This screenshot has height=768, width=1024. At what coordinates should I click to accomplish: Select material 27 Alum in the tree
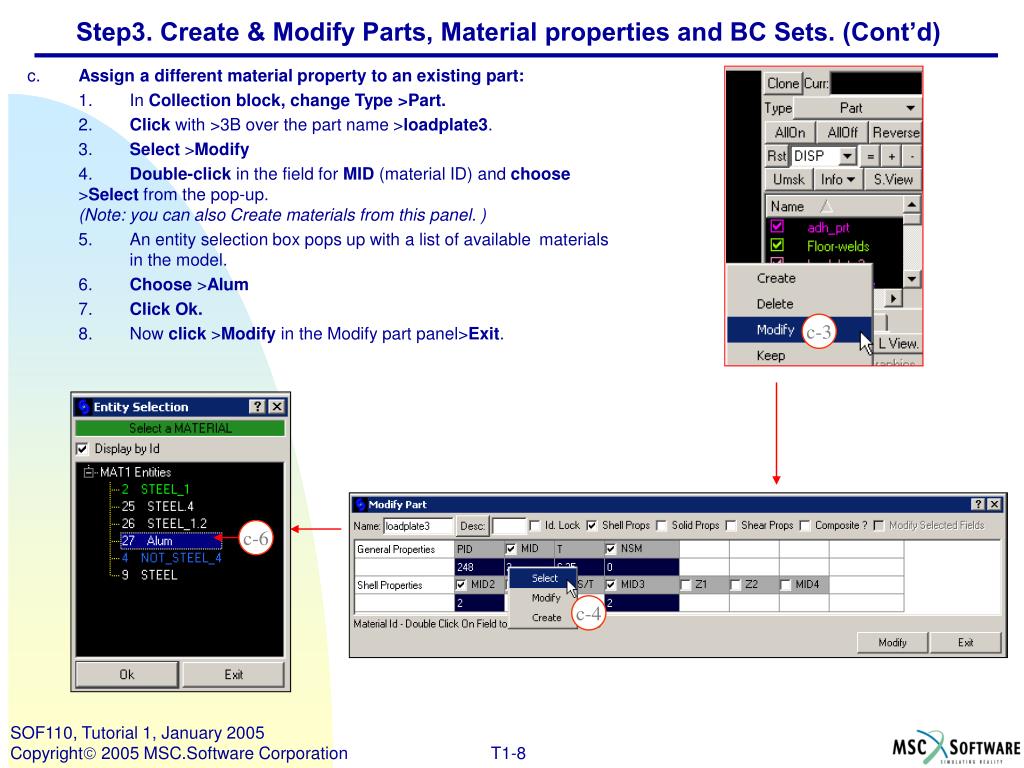click(x=171, y=541)
